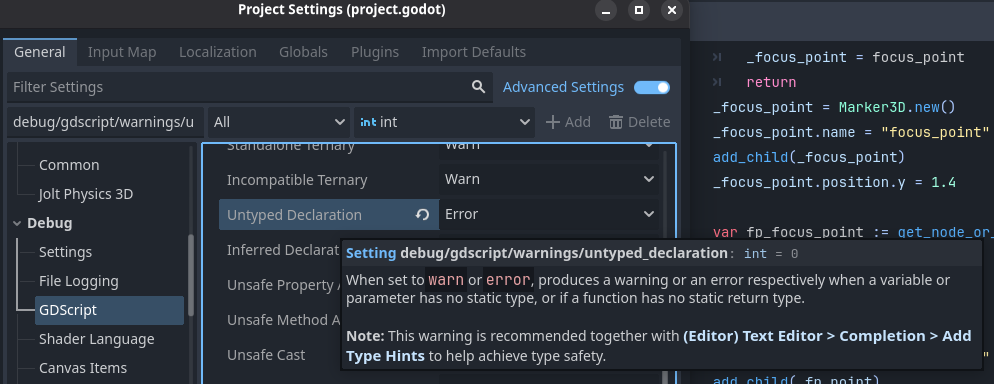This screenshot has width=994, height=384.
Task: Click the code fold marker beside the return line
Action: [717, 82]
